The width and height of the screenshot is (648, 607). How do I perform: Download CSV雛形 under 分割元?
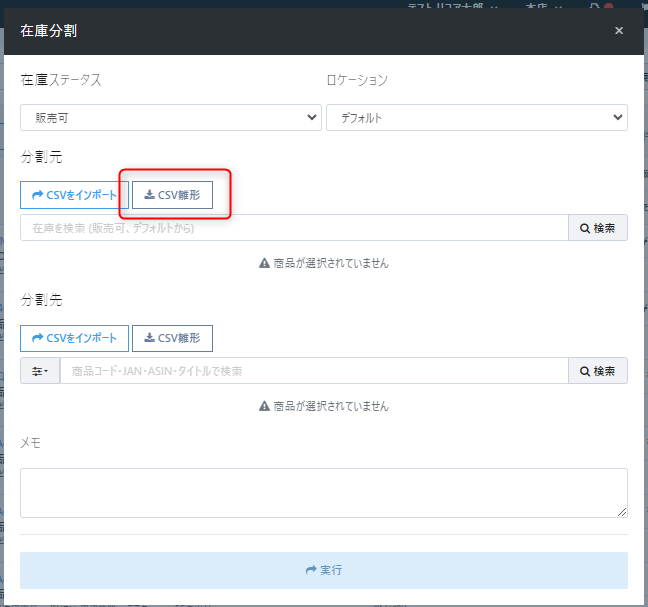(172, 195)
